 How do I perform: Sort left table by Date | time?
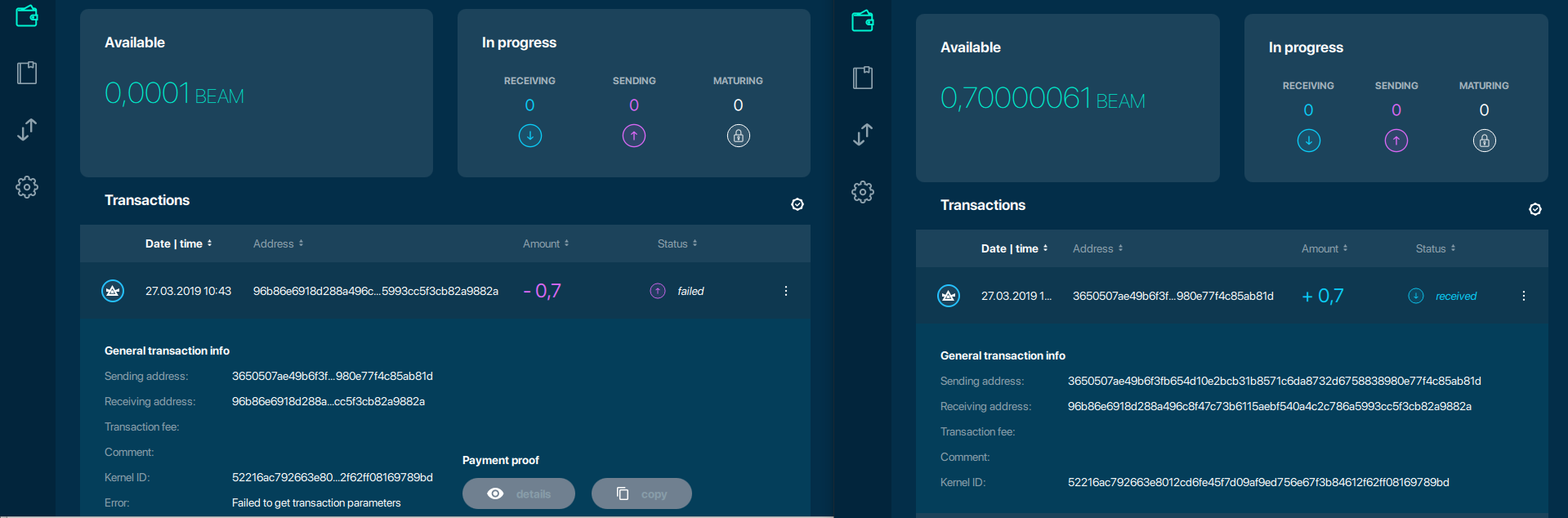[x=179, y=243]
